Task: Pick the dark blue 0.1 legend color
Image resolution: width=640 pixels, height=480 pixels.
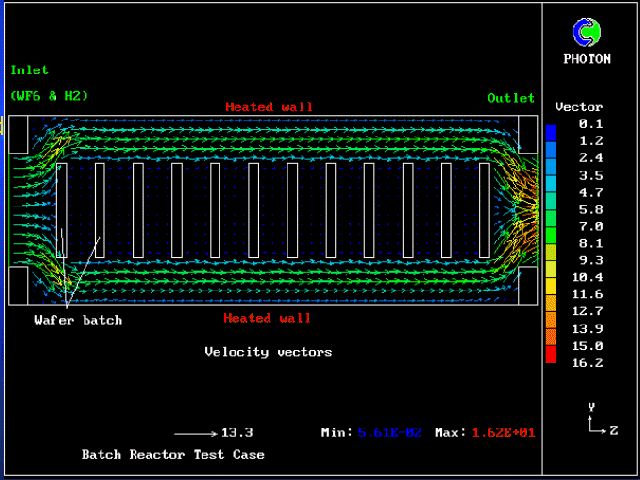Action: tap(550, 131)
